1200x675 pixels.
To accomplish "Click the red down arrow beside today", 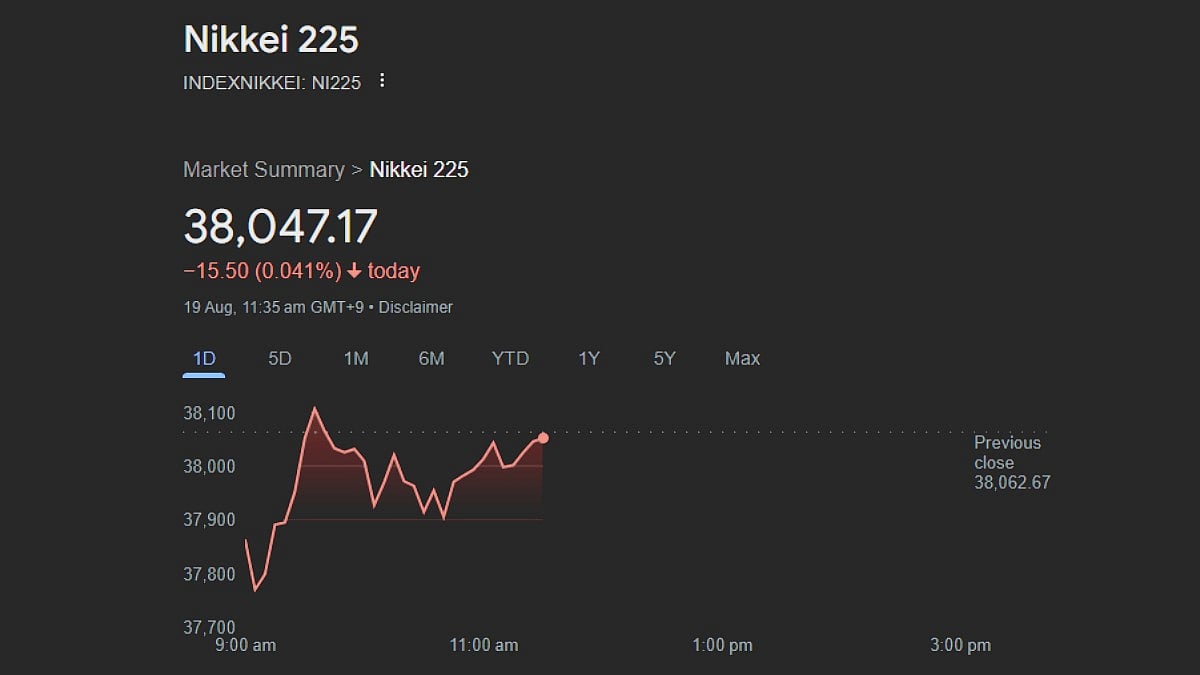I will [354, 271].
